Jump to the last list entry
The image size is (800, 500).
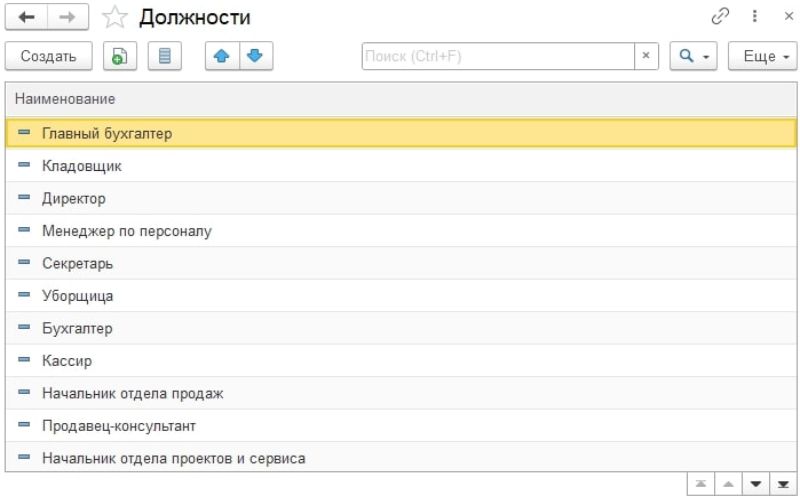(x=783, y=484)
